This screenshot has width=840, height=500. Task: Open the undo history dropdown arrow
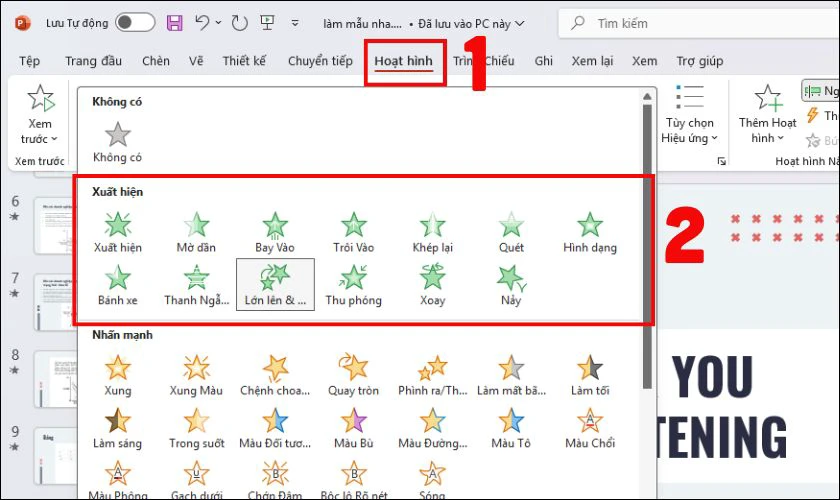pyautogui.click(x=218, y=23)
